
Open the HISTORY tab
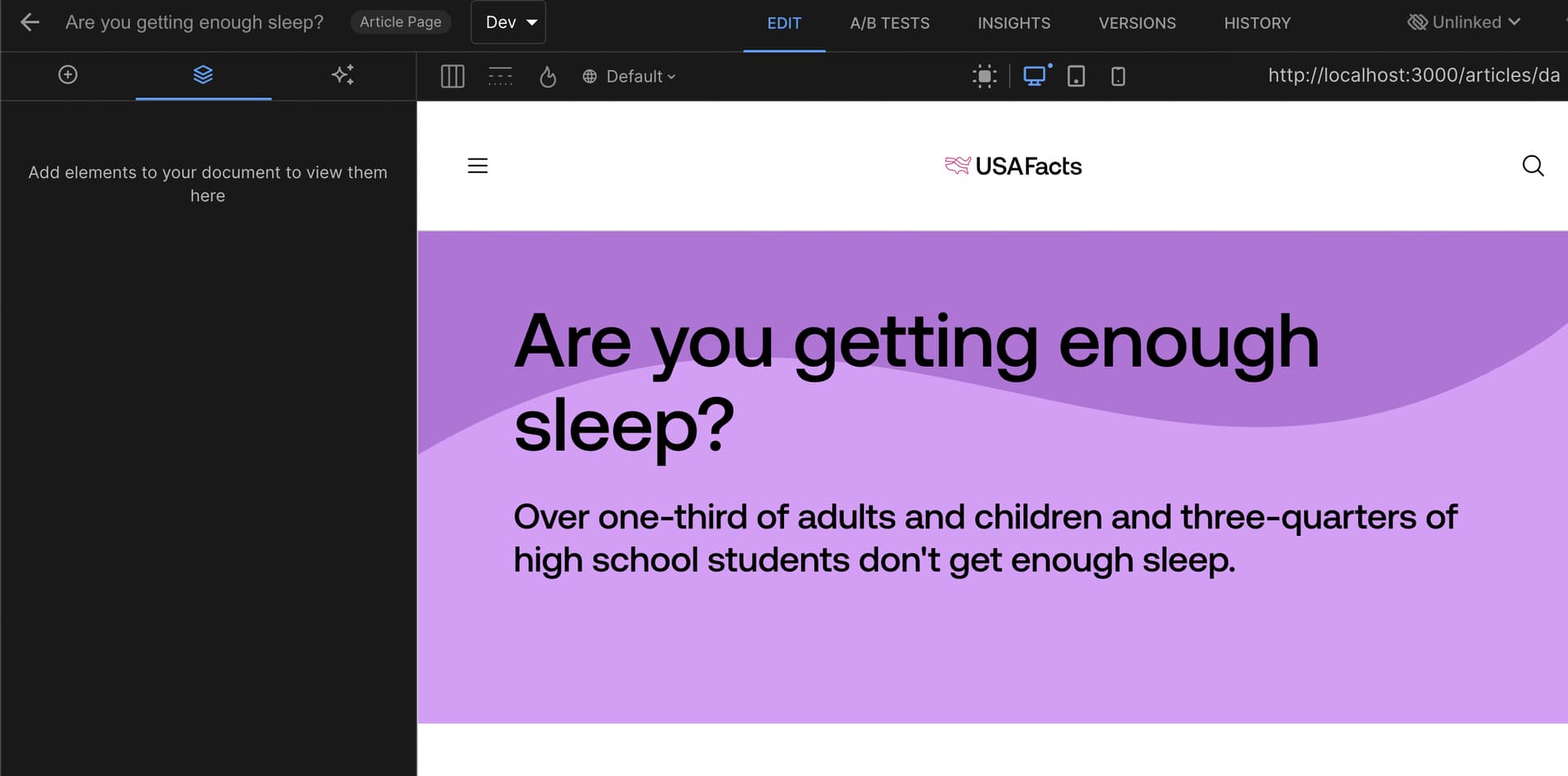[1257, 23]
